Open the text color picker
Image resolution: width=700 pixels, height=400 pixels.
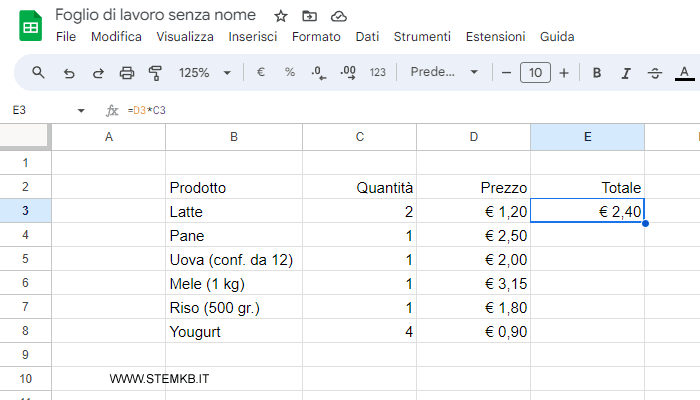tap(684, 72)
